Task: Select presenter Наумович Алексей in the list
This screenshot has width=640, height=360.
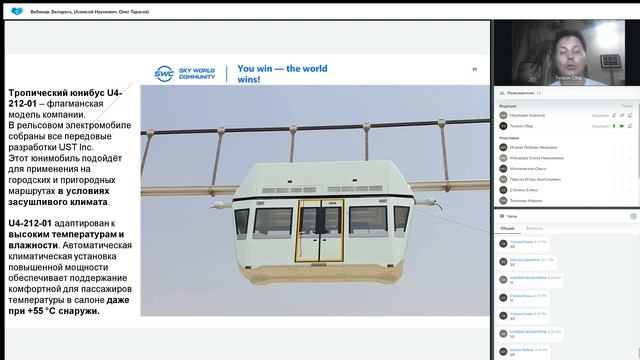Action: click(527, 116)
